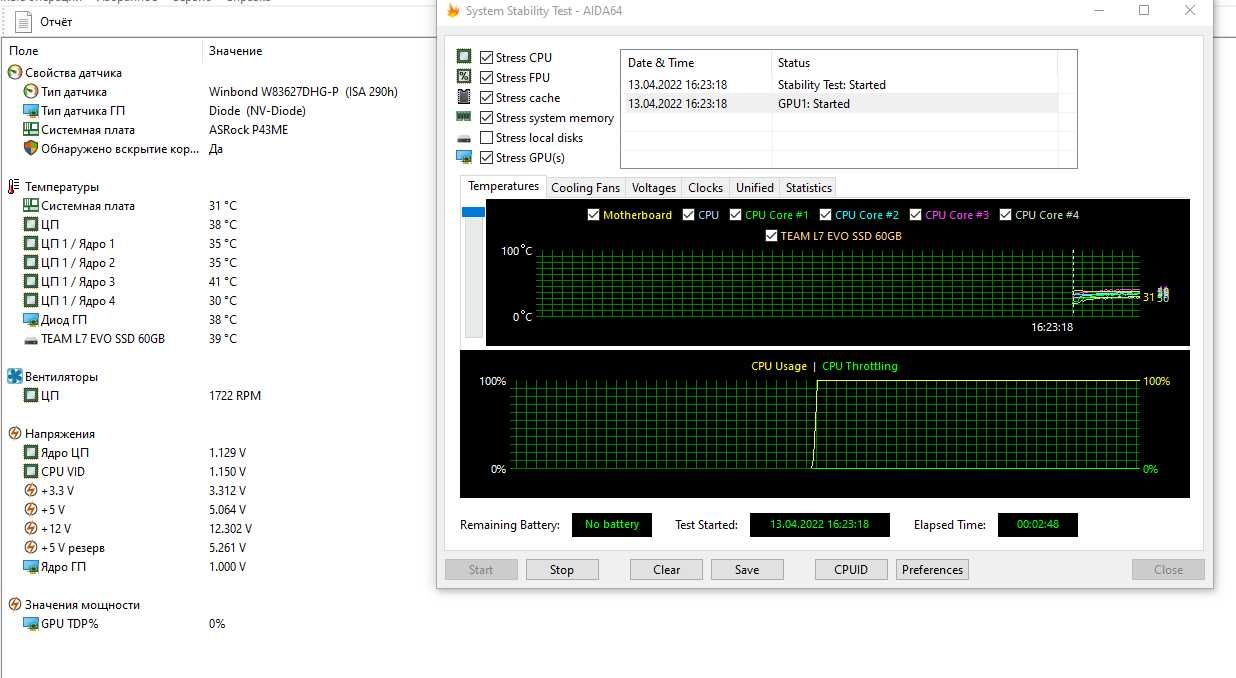
Task: Click the Save button
Action: (747, 570)
